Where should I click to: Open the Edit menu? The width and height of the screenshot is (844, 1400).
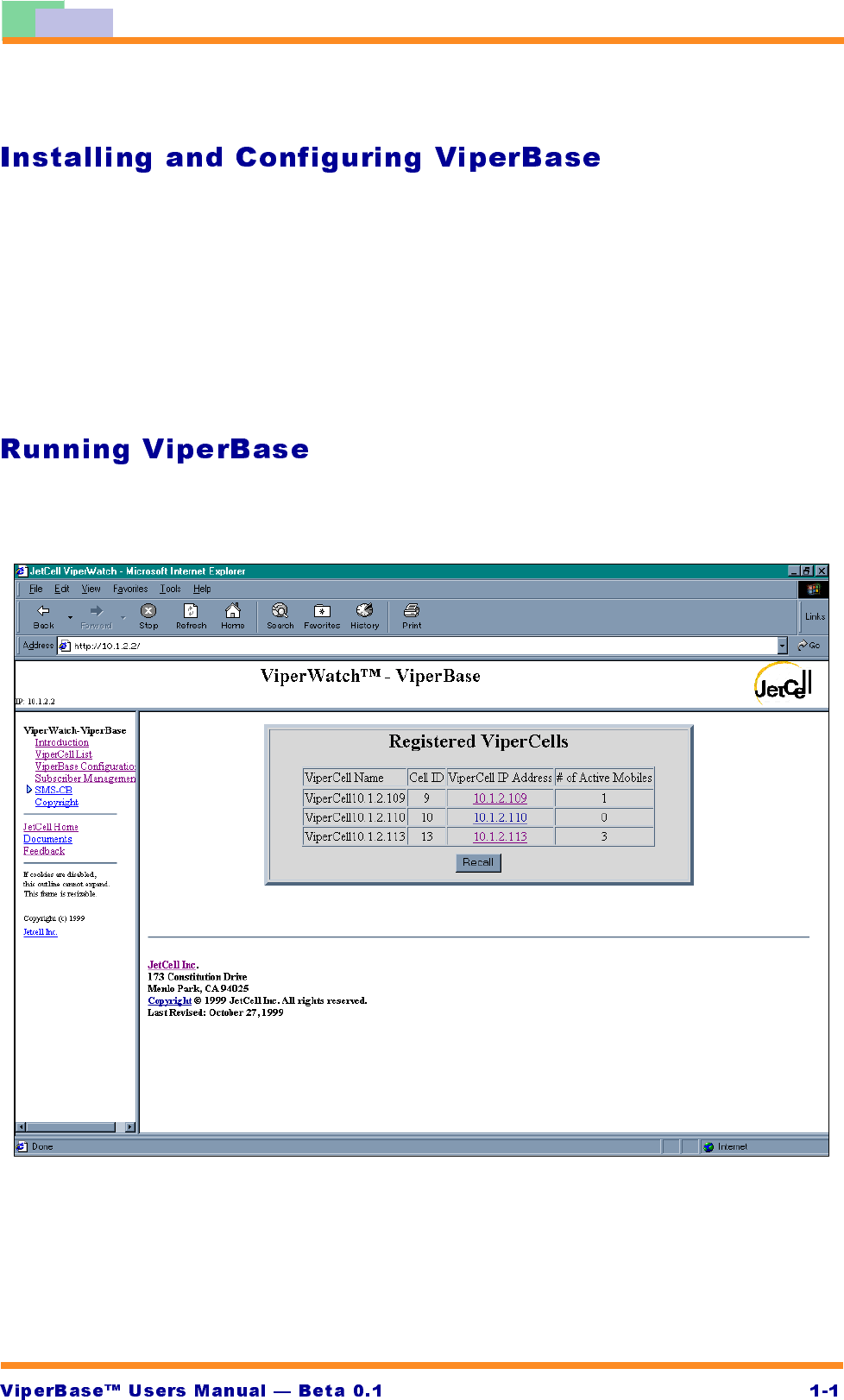[x=61, y=590]
